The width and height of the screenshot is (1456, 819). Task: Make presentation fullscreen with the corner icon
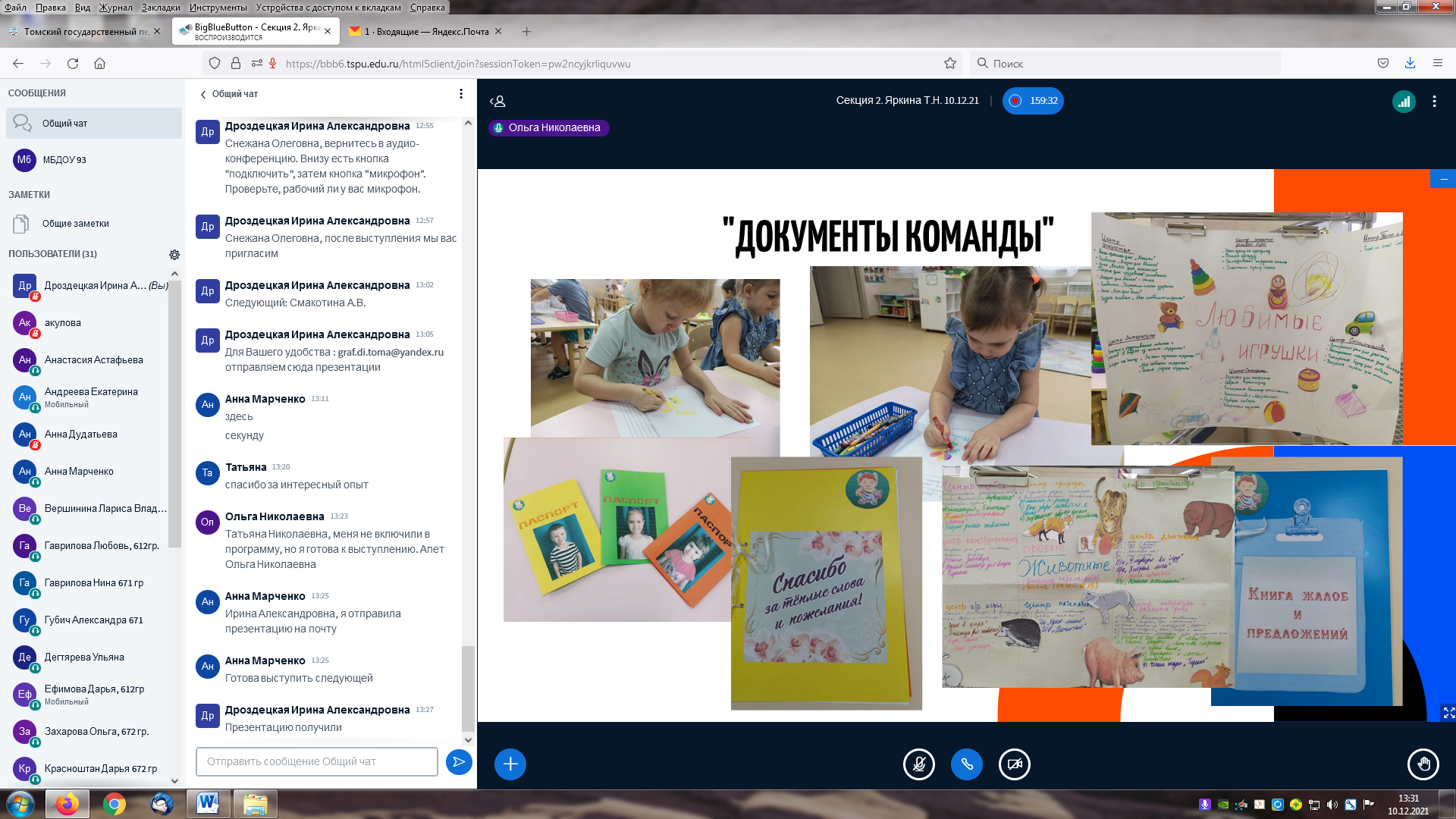pyautogui.click(x=1448, y=713)
